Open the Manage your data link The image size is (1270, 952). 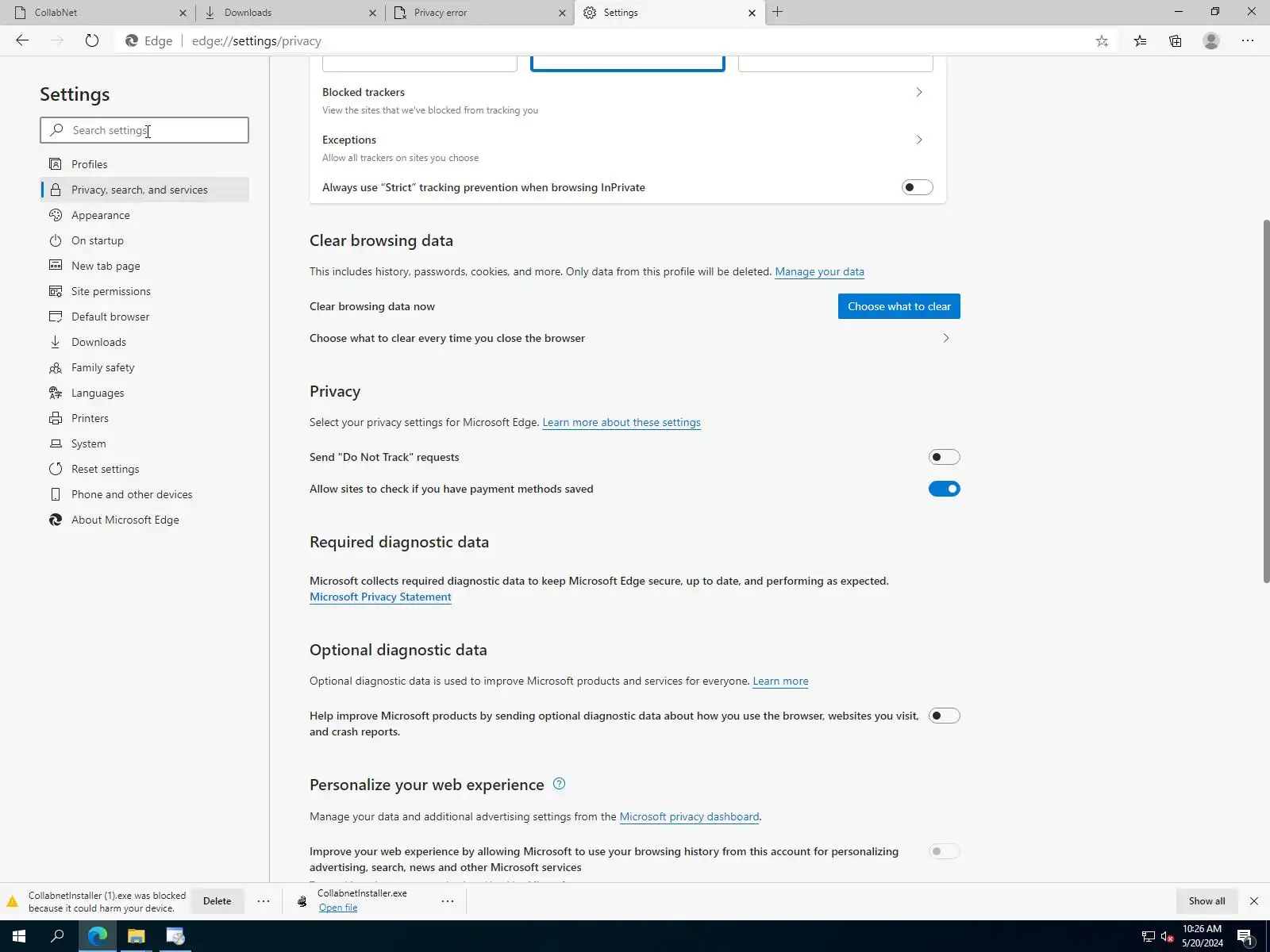click(819, 271)
